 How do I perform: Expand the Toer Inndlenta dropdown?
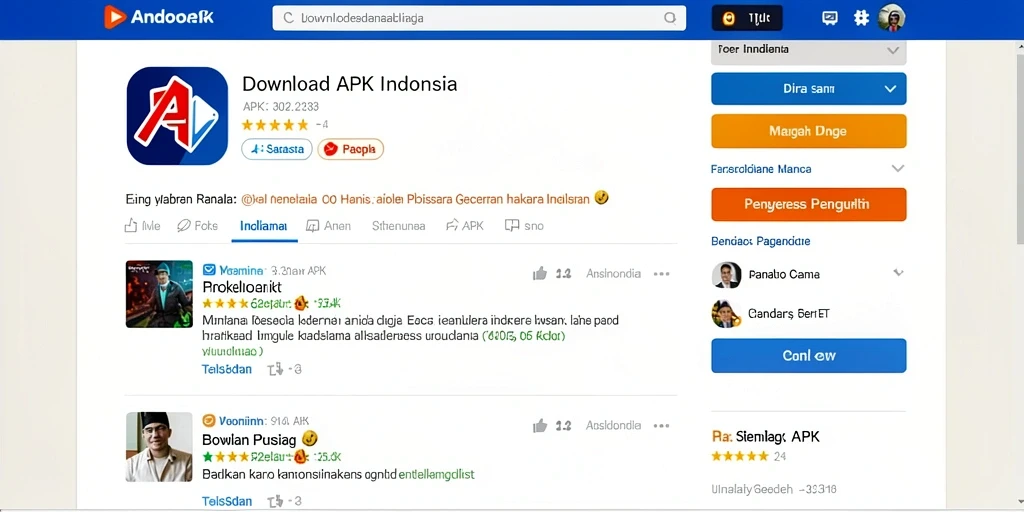(808, 50)
